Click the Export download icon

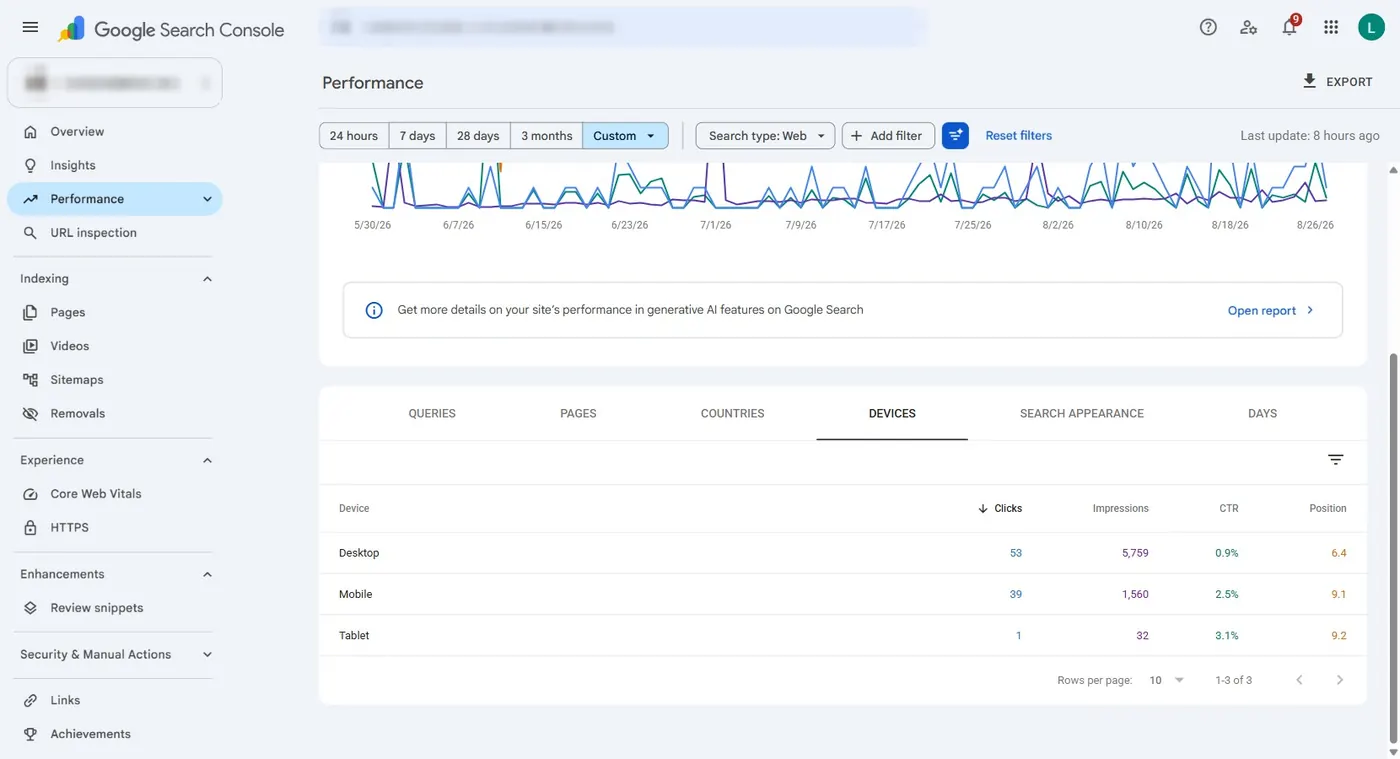(x=1309, y=81)
